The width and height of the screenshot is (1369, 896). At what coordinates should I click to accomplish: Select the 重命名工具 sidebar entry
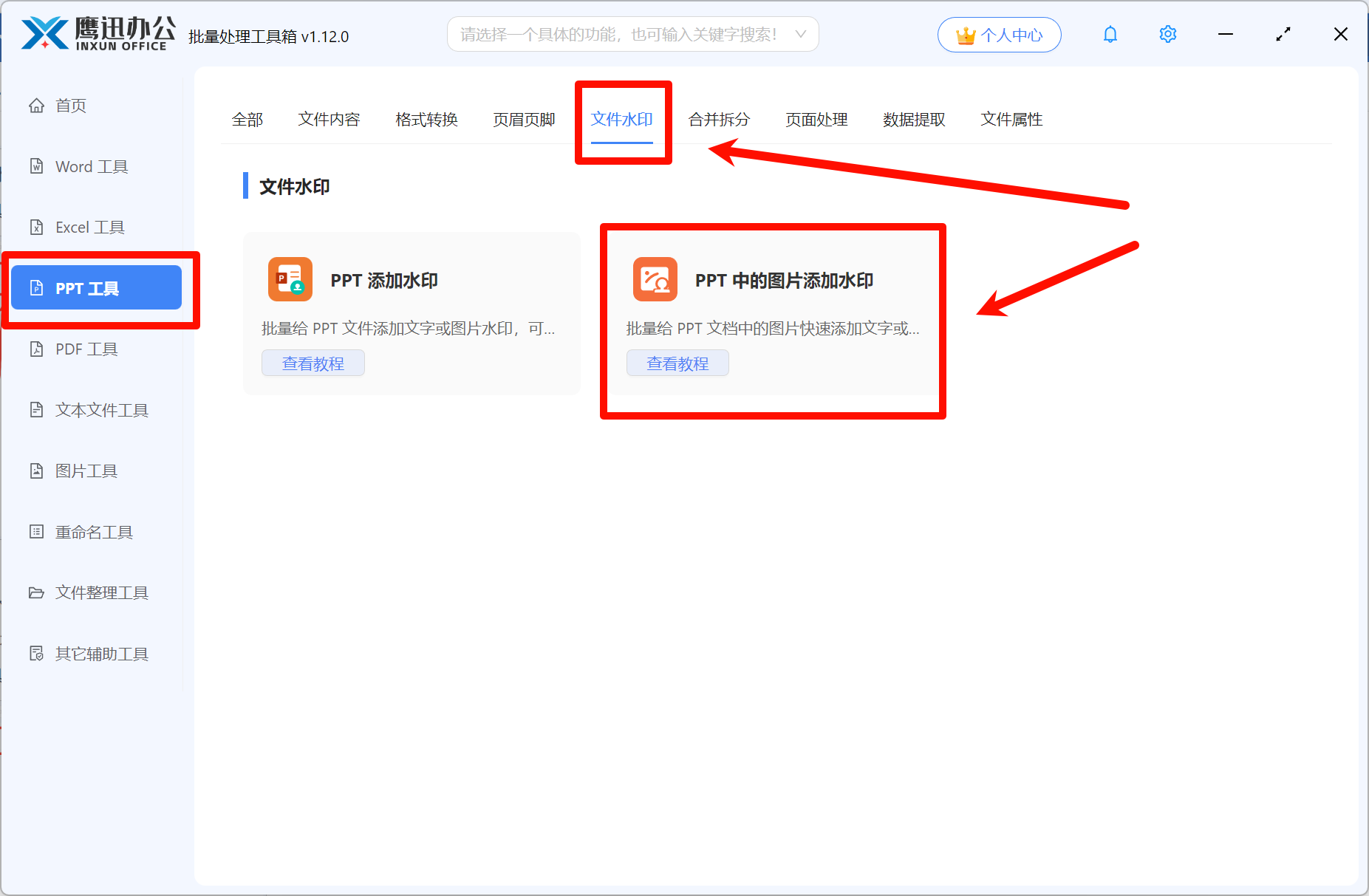click(92, 532)
